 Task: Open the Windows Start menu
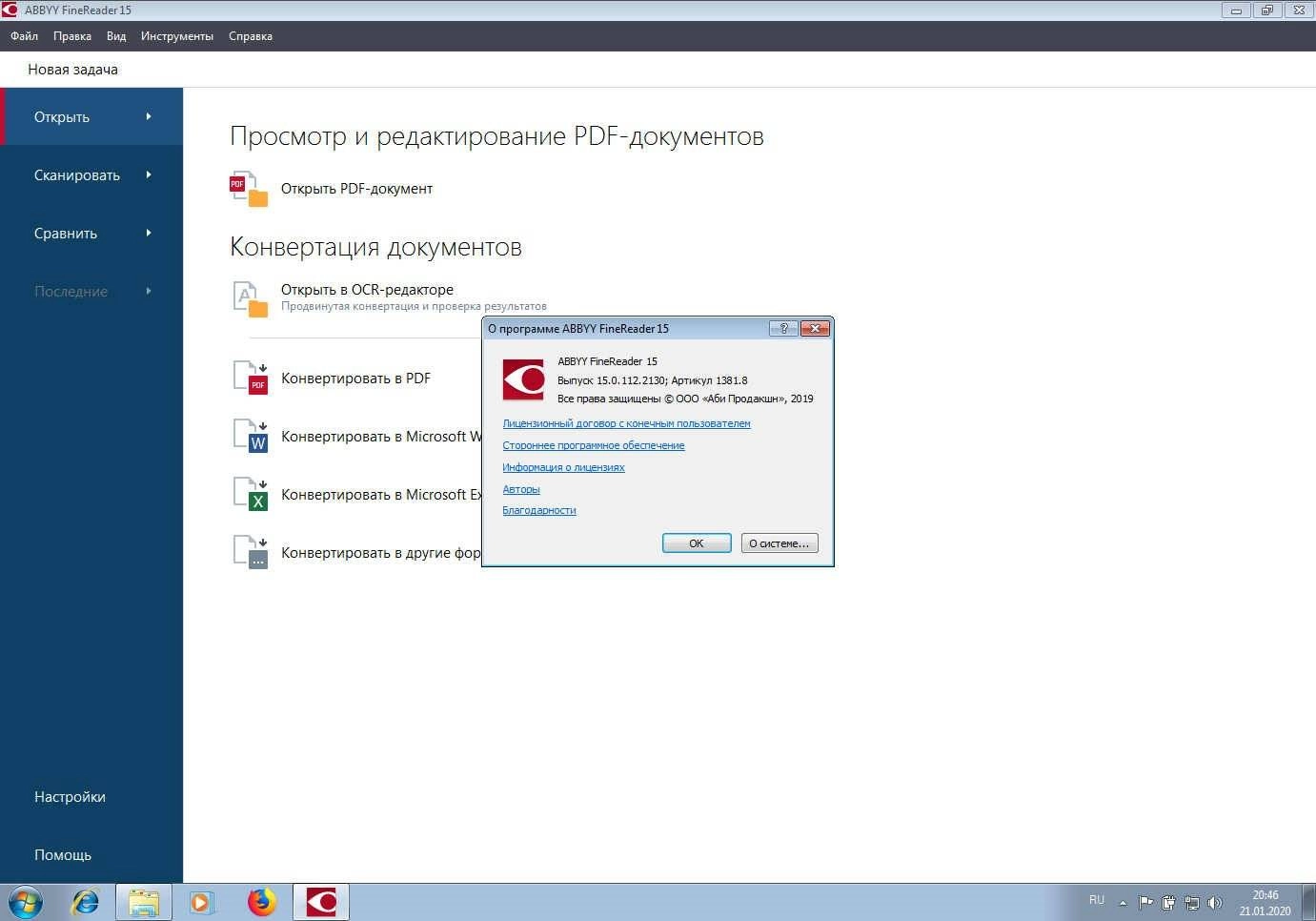tap(26, 902)
